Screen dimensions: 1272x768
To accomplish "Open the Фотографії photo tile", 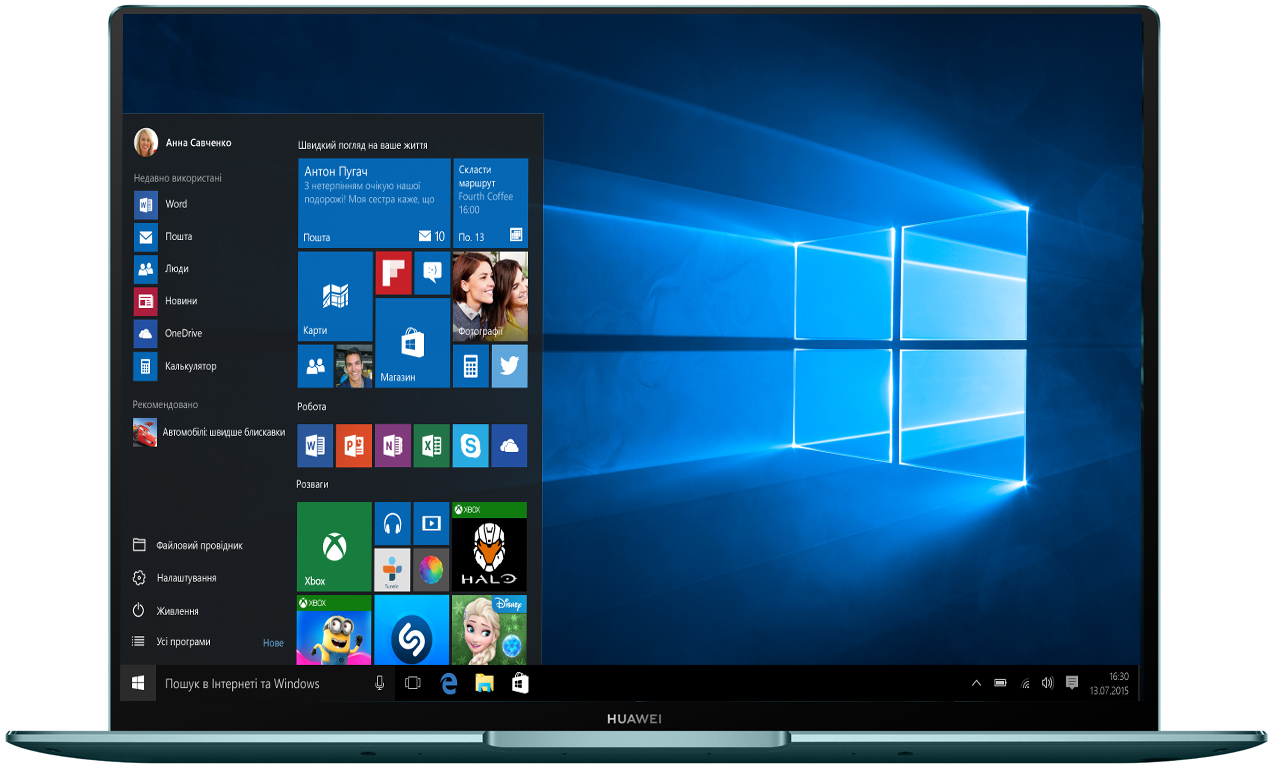I will point(490,295).
